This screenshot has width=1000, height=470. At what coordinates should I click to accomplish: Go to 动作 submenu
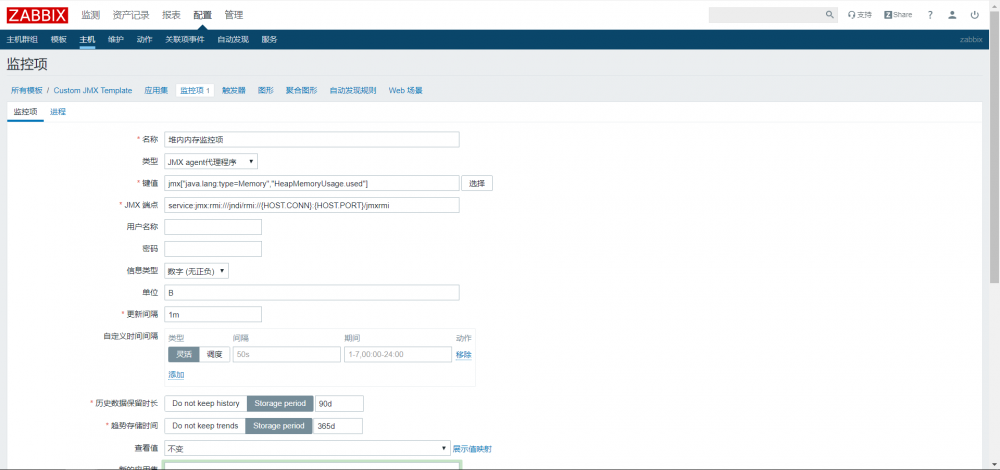click(x=145, y=40)
